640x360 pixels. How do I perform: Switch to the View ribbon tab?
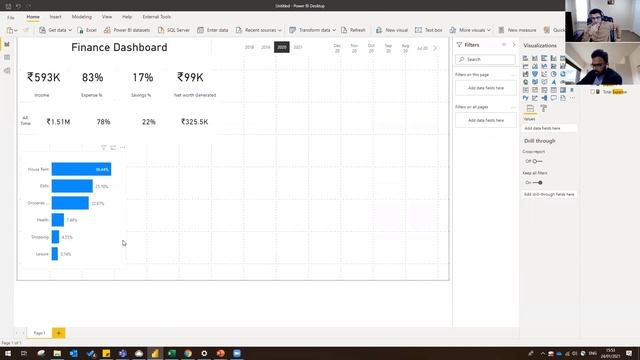[107, 17]
